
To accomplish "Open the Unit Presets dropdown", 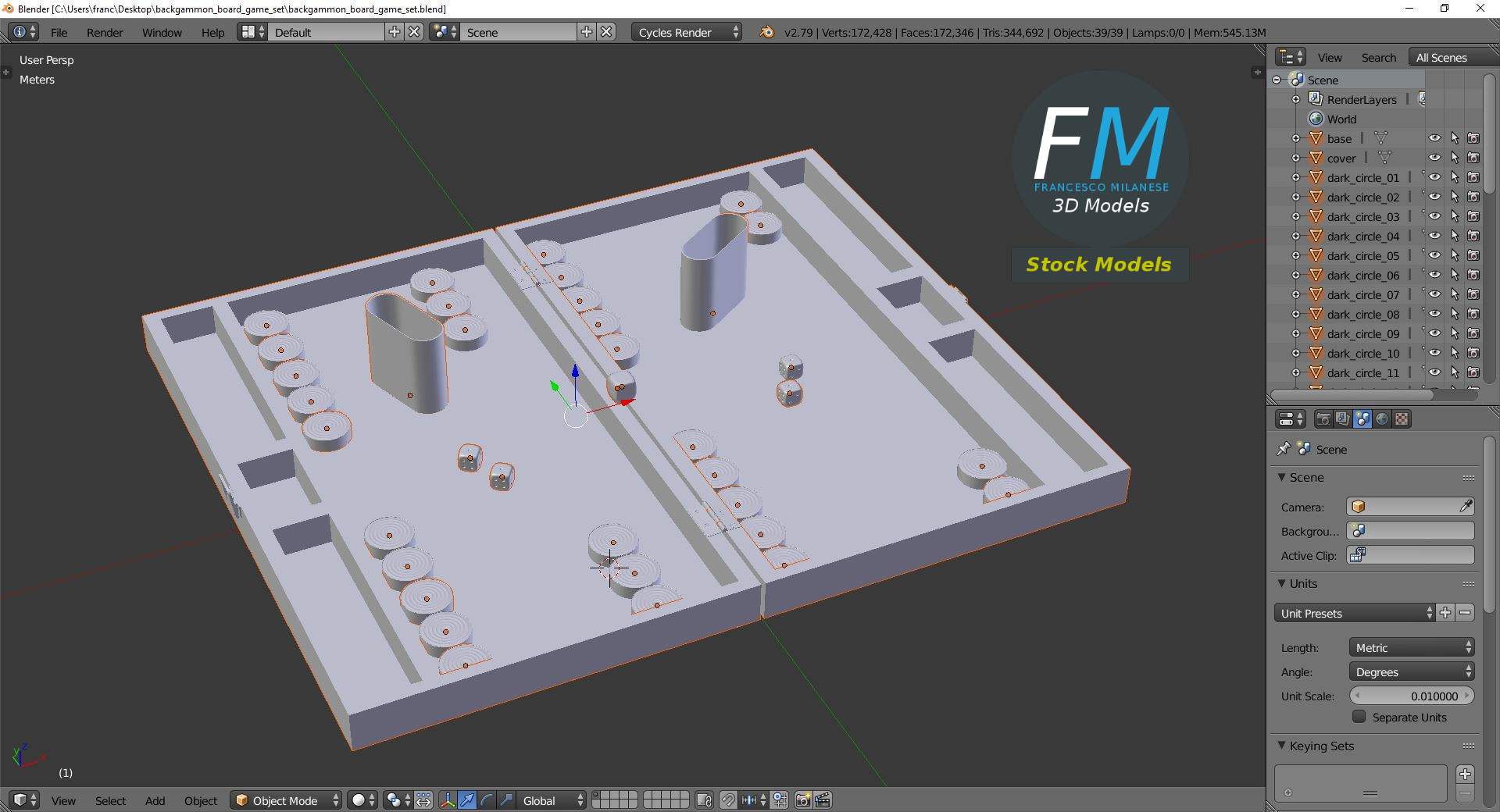I will pos(1355,613).
